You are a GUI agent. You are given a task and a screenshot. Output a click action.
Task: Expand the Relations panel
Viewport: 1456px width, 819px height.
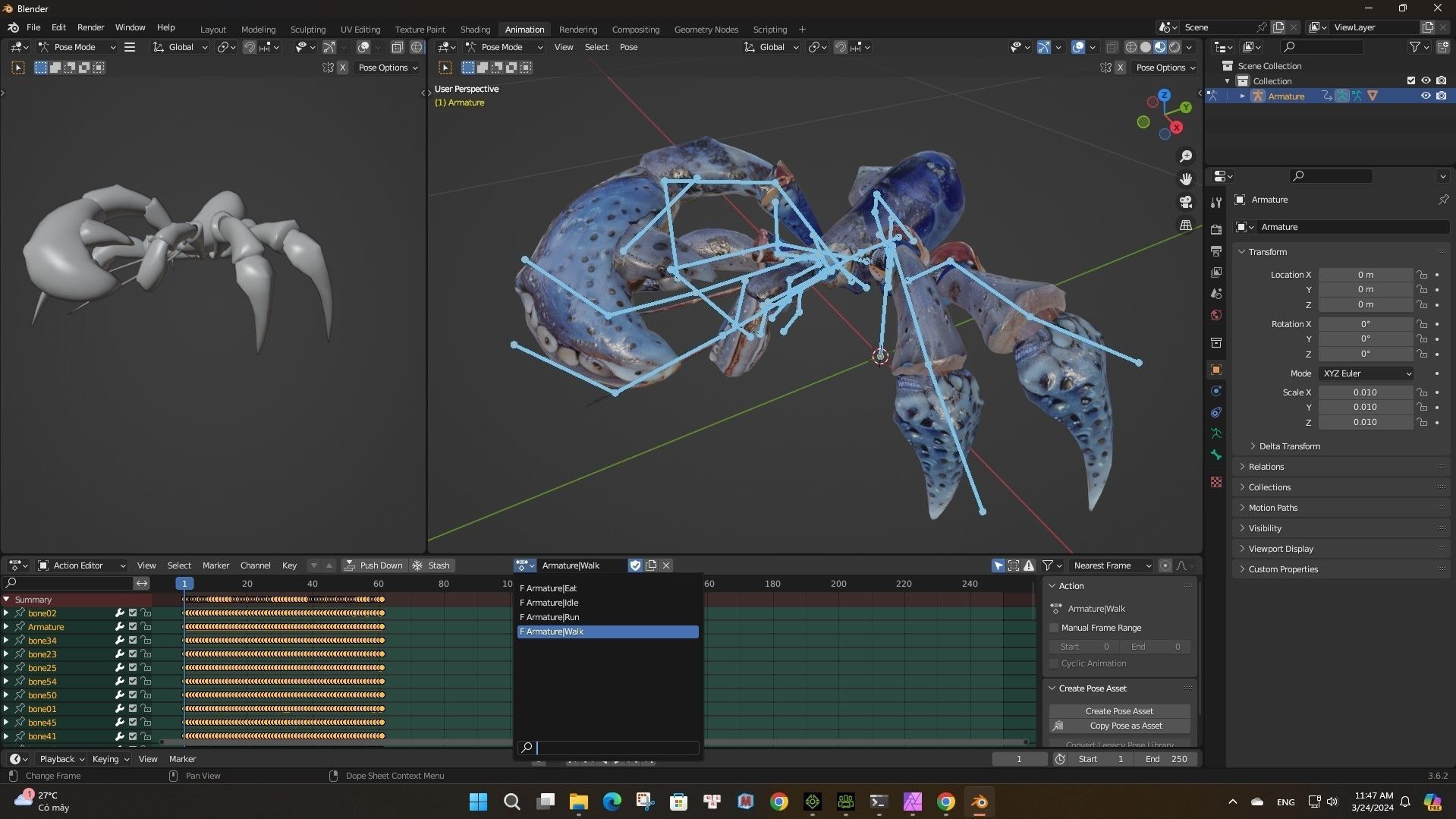[x=1266, y=467]
